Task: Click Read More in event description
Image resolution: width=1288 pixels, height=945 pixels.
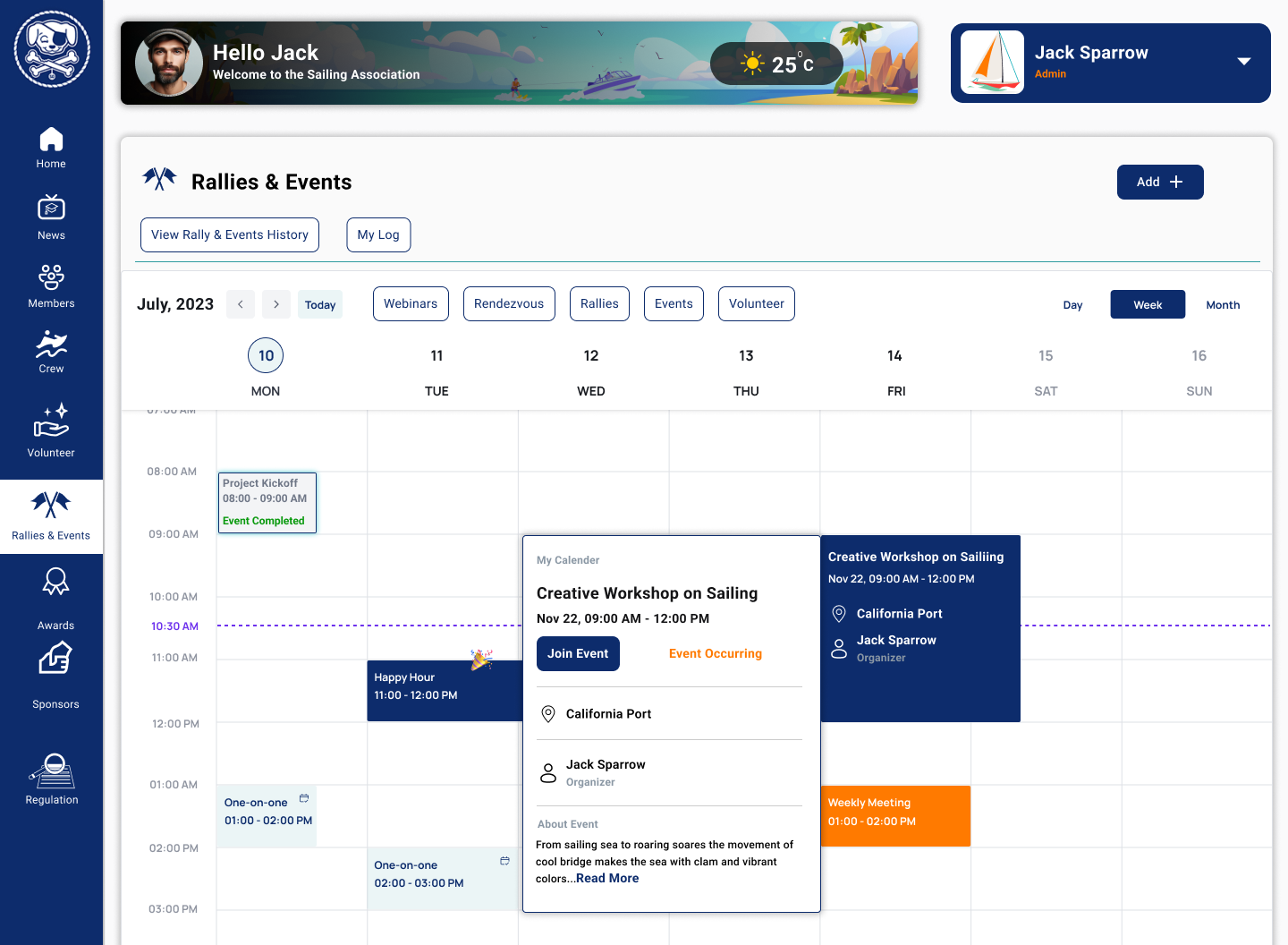Action: point(607,879)
